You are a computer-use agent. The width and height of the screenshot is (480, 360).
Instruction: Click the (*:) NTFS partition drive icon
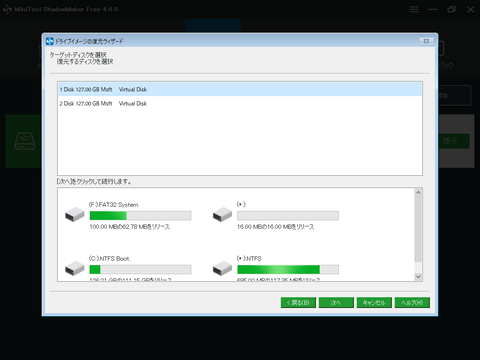222,268
